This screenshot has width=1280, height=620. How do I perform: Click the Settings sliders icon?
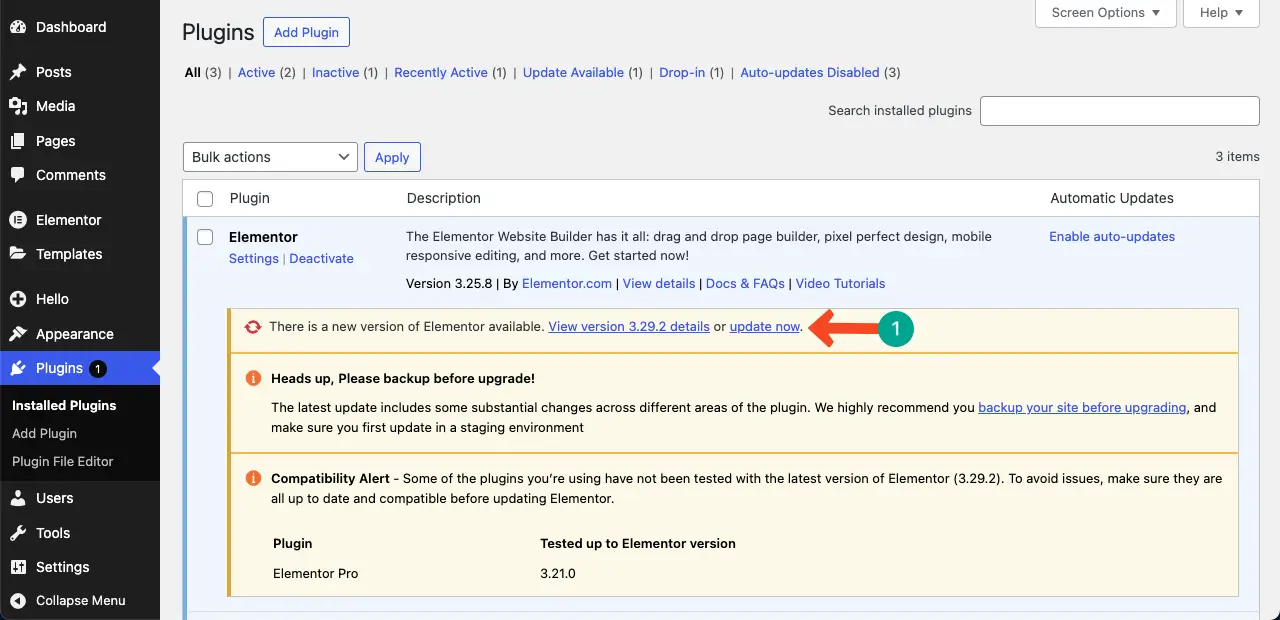[x=18, y=567]
